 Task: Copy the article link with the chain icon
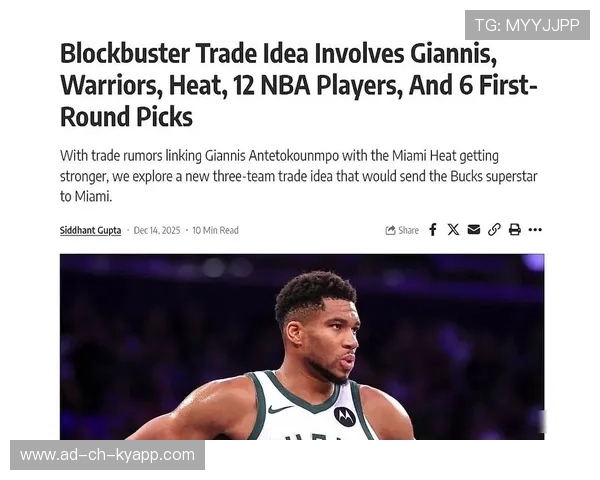(x=494, y=230)
